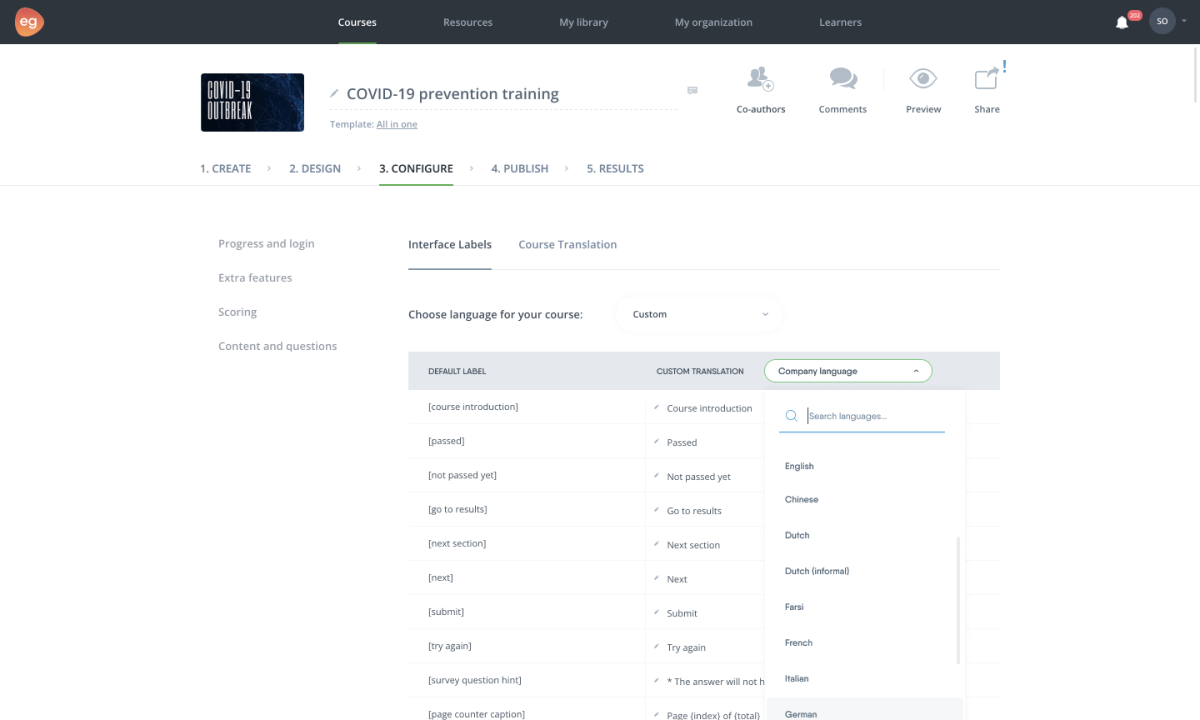Screen dimensions: 1200x720
Task: Click edit pencil for page counter caption
Action: coord(657,715)
